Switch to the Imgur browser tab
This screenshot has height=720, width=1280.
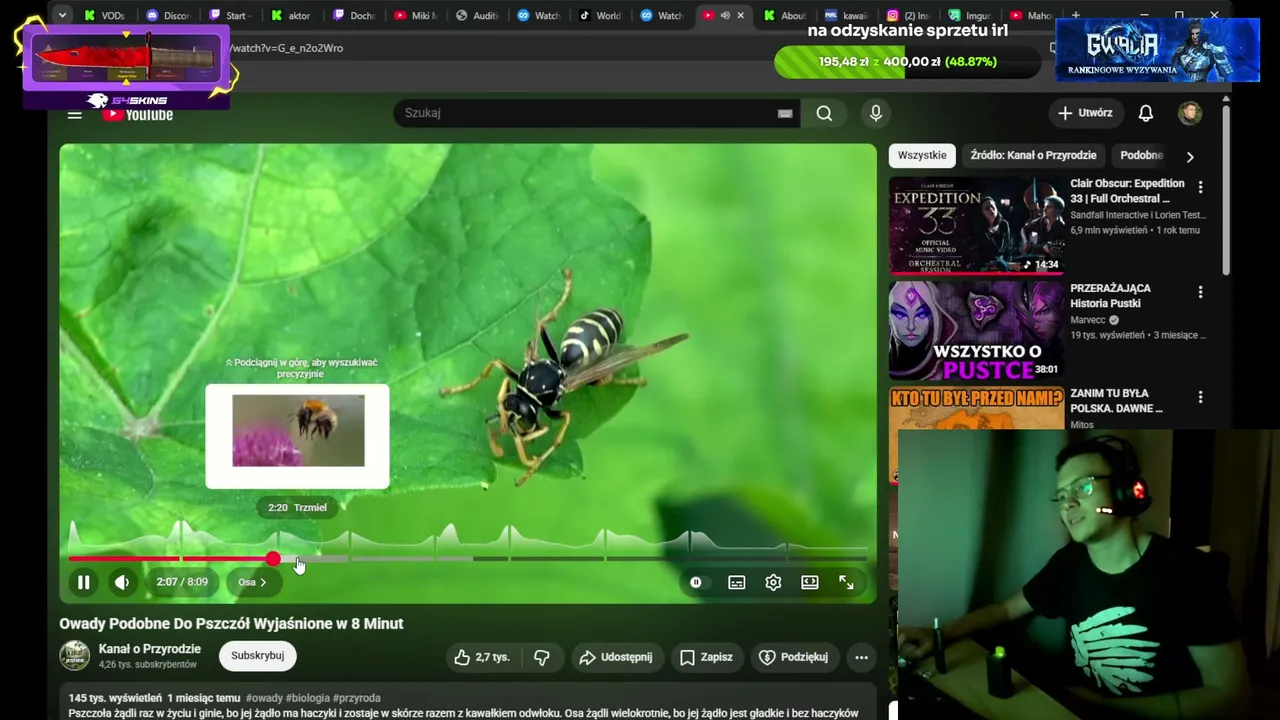(970, 15)
